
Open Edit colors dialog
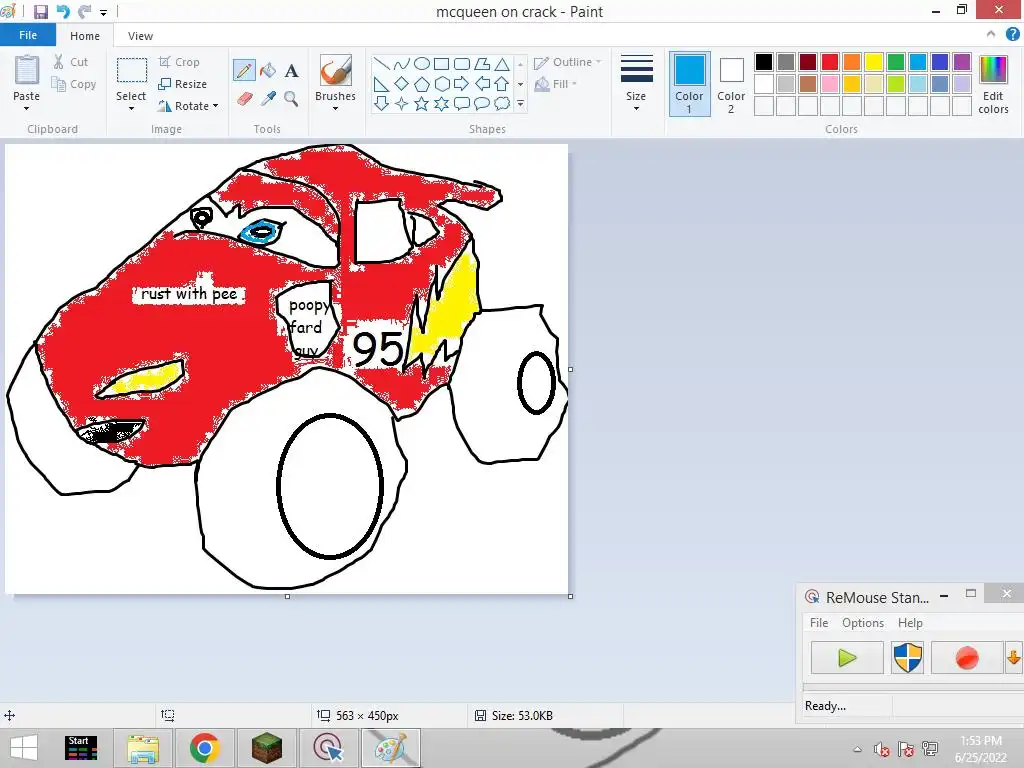[993, 85]
